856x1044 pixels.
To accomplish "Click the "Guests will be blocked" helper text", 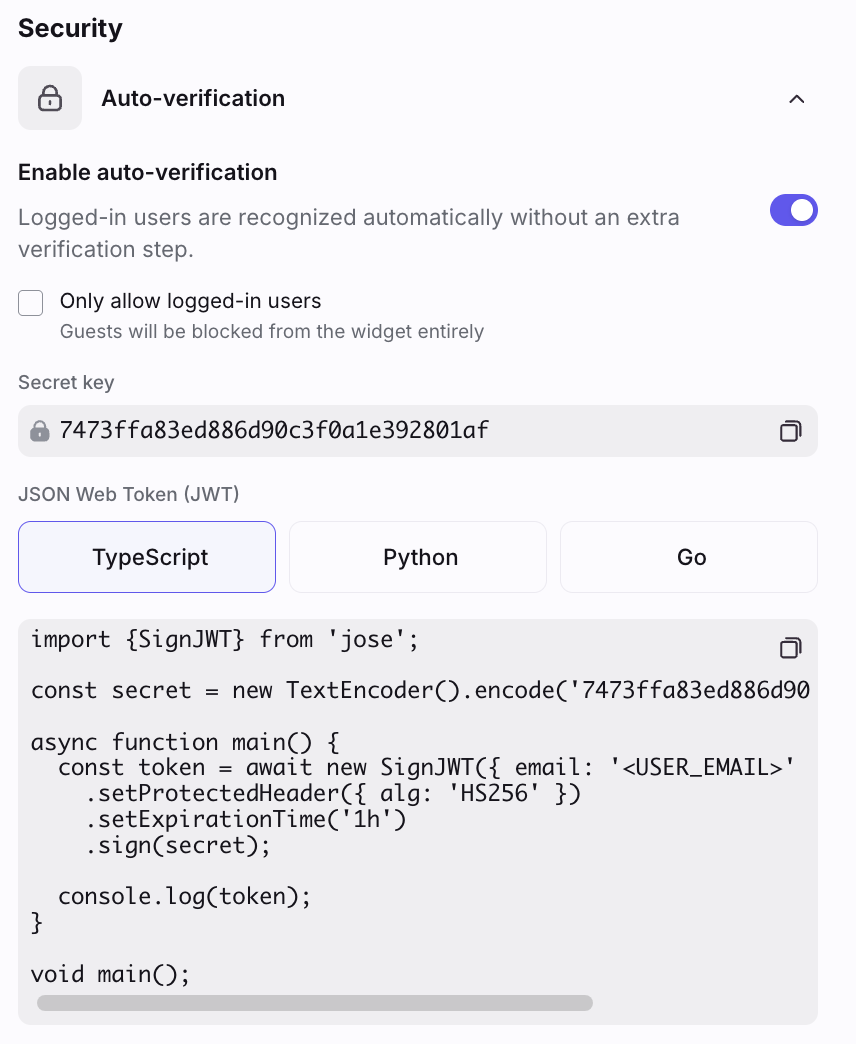I will [272, 331].
